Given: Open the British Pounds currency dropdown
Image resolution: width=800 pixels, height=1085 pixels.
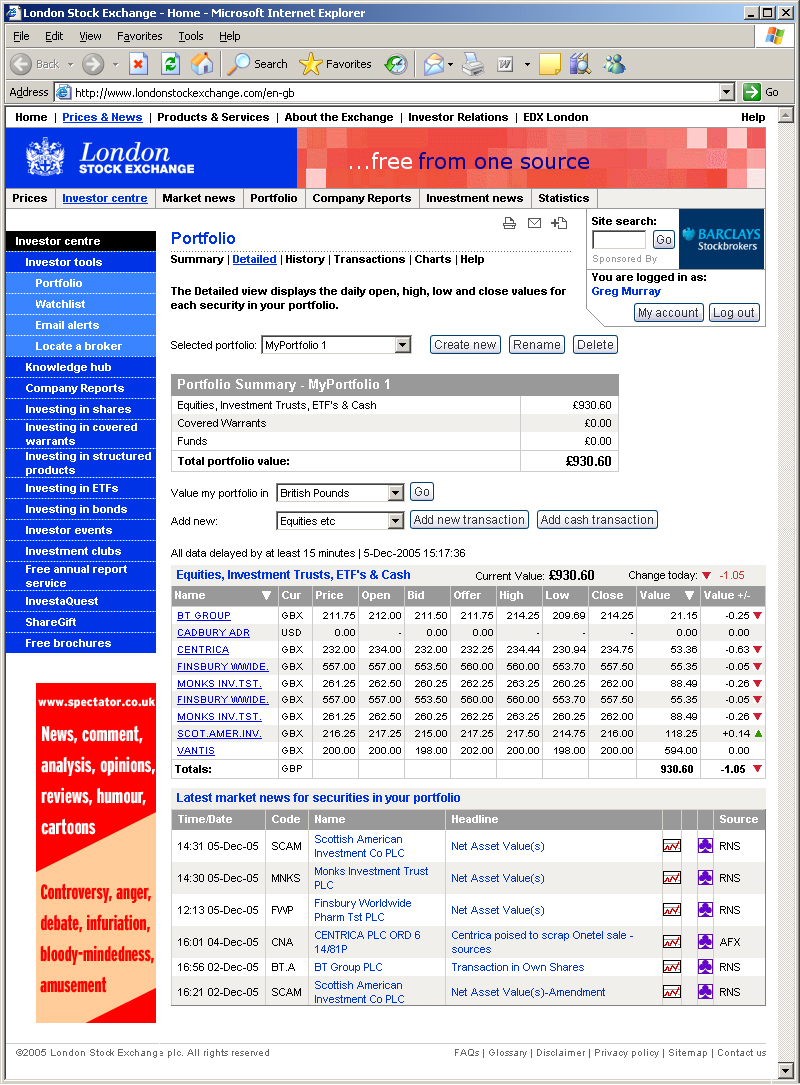Looking at the screenshot, I should point(396,493).
